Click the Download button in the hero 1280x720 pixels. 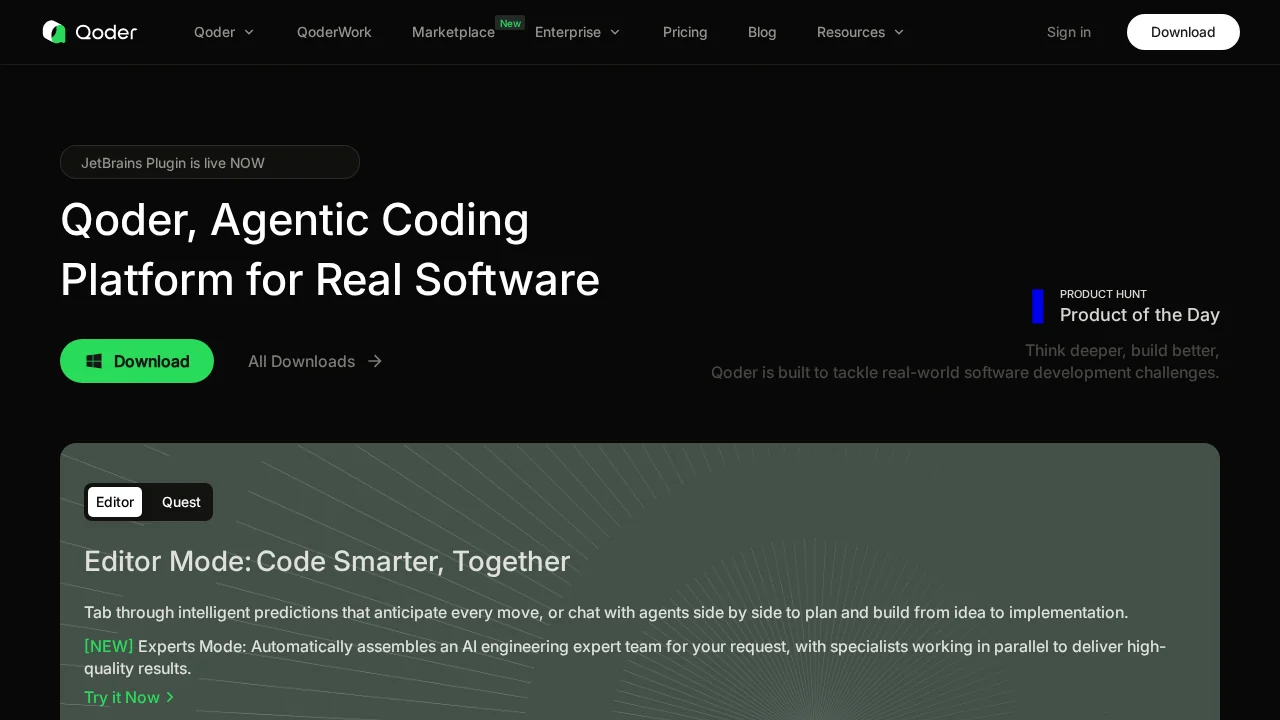(x=137, y=361)
